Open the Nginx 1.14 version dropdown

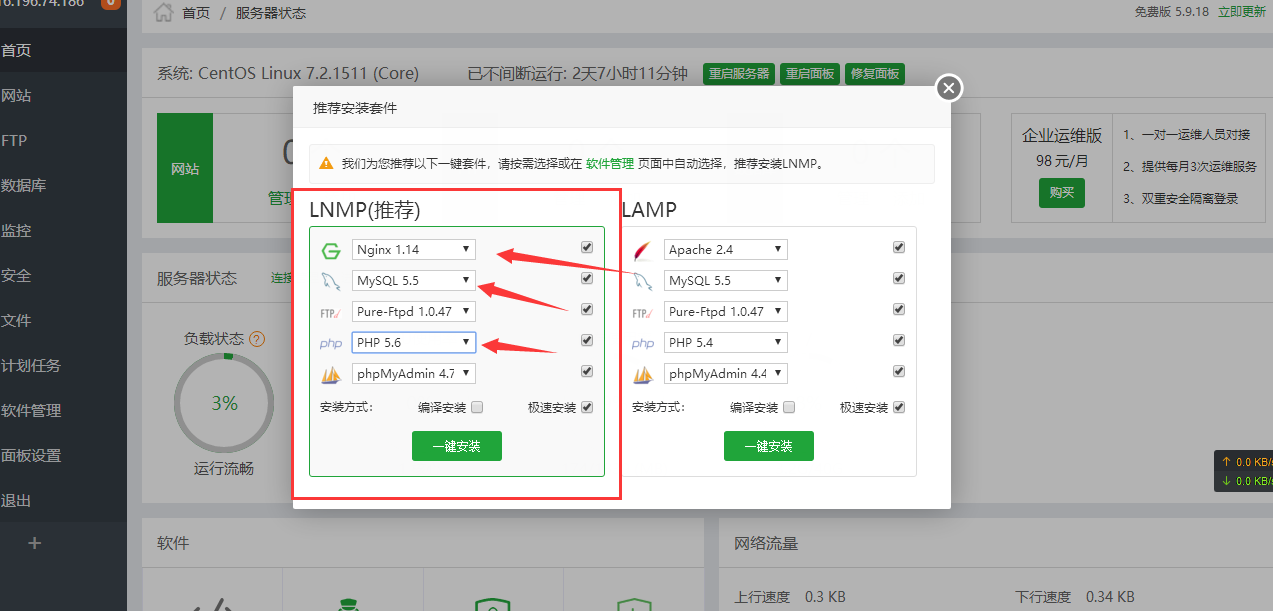414,249
